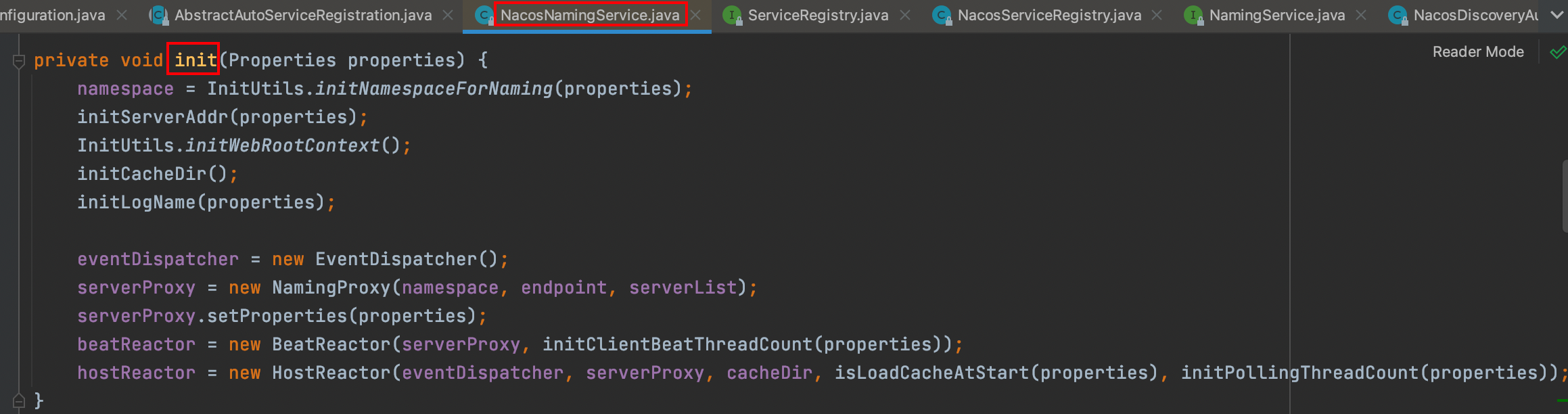Click the class icon on NacosServiceRegistry.java tab
The width and height of the screenshot is (1568, 414).
942,15
